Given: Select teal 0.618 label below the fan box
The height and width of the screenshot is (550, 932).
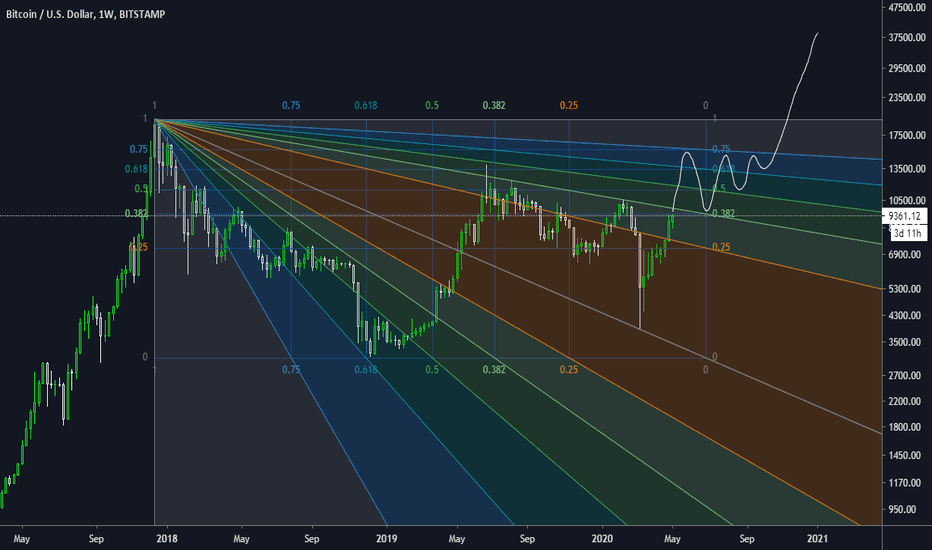Looking at the screenshot, I should (366, 370).
